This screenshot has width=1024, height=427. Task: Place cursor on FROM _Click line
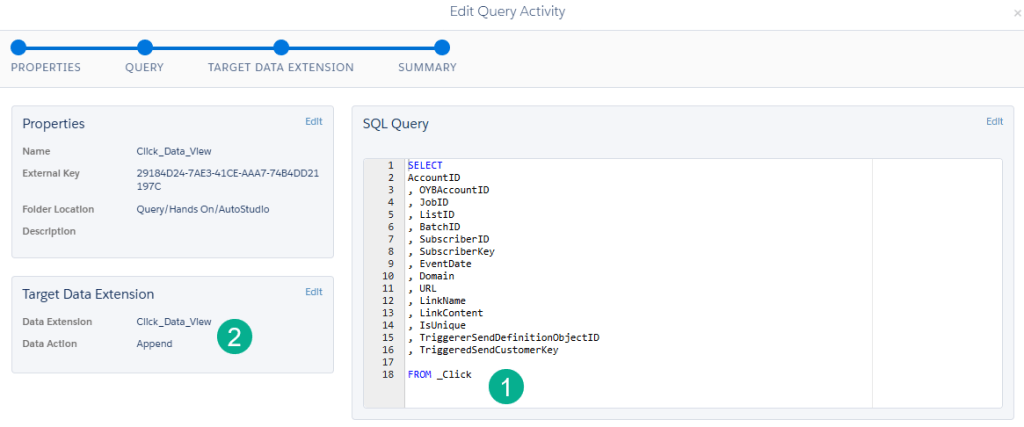(439, 375)
